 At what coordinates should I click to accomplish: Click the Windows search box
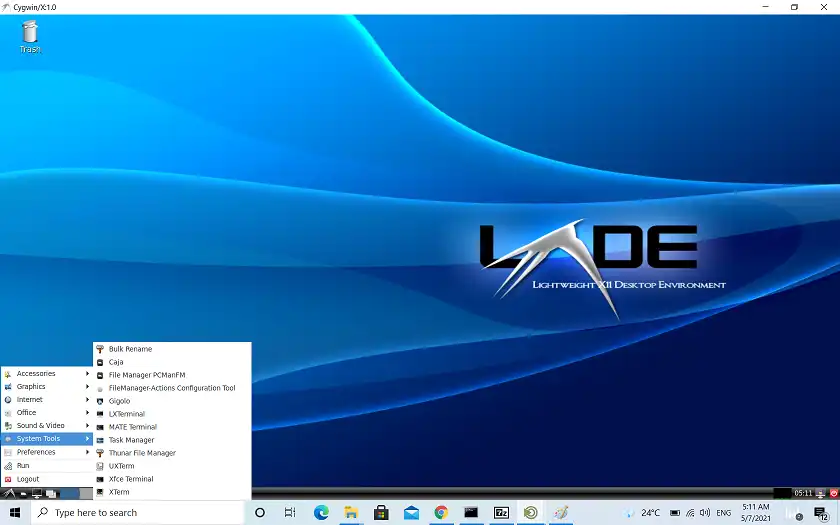coord(137,513)
